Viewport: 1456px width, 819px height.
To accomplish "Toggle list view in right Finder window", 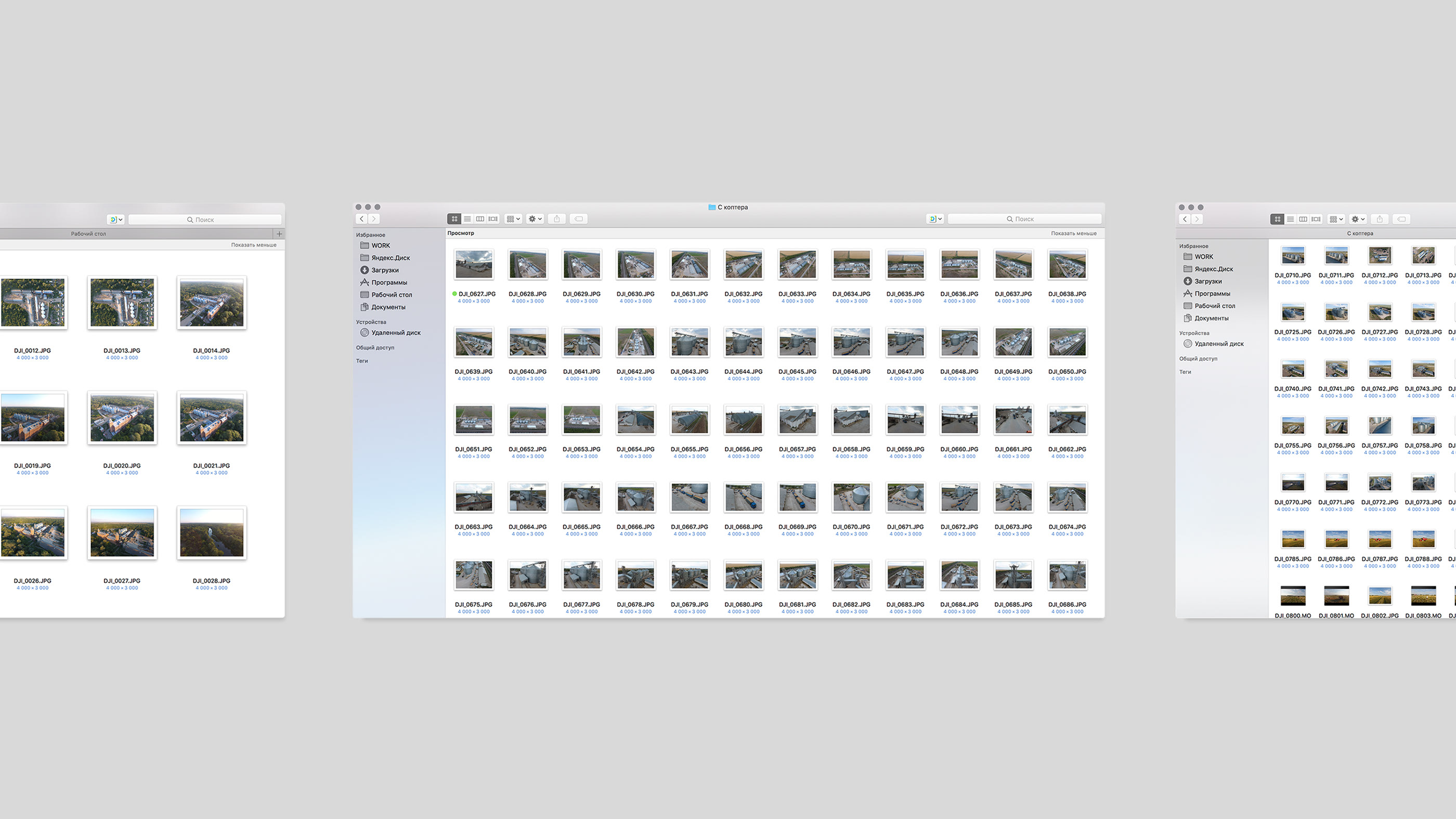I will pyautogui.click(x=1291, y=219).
